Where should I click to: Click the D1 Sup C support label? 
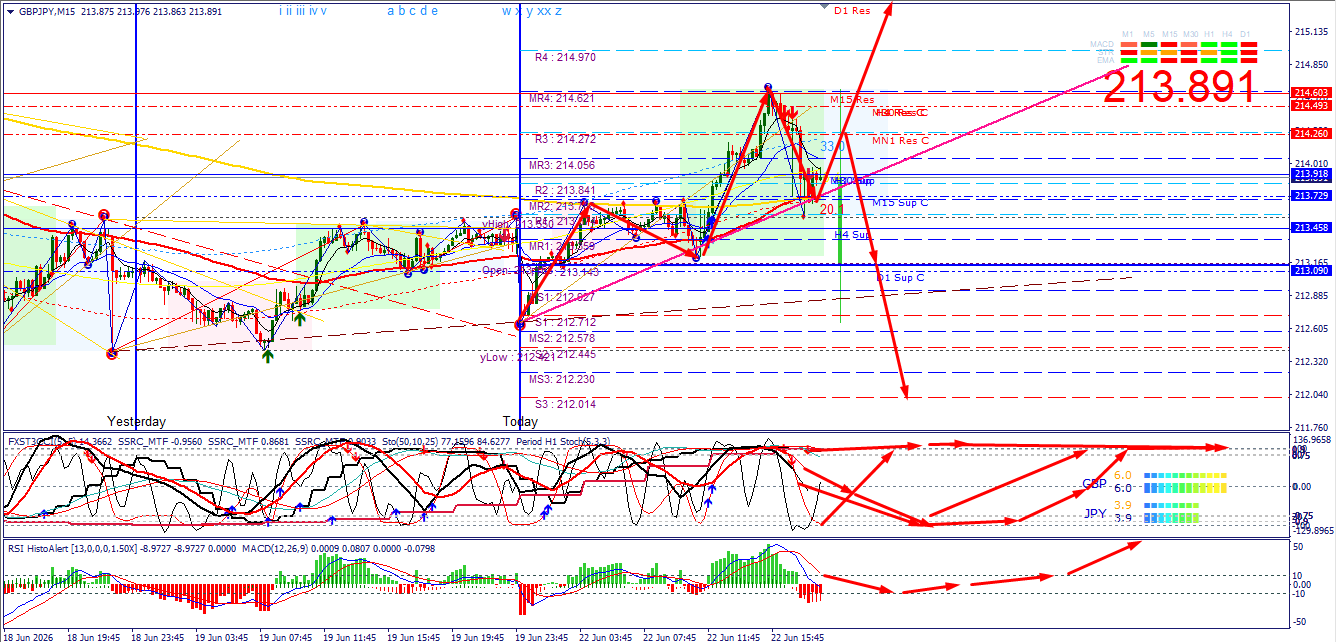(x=900, y=277)
